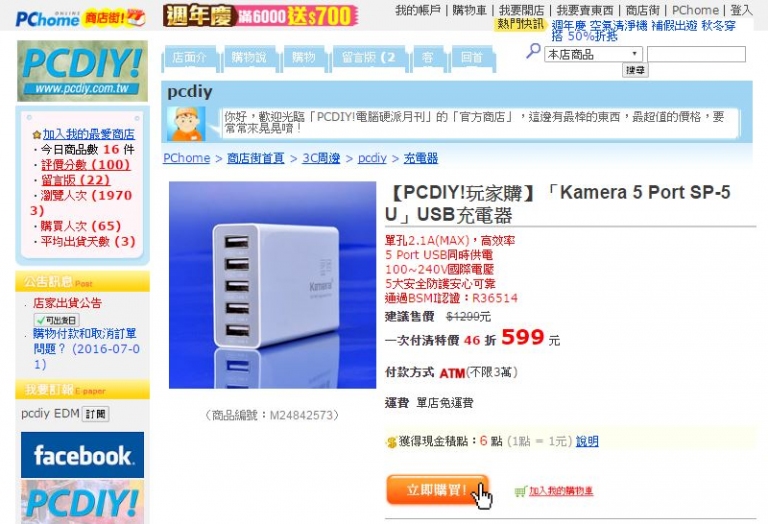This screenshot has height=524, width=768.
Task: Click the search text input field
Action: click(x=696, y=54)
